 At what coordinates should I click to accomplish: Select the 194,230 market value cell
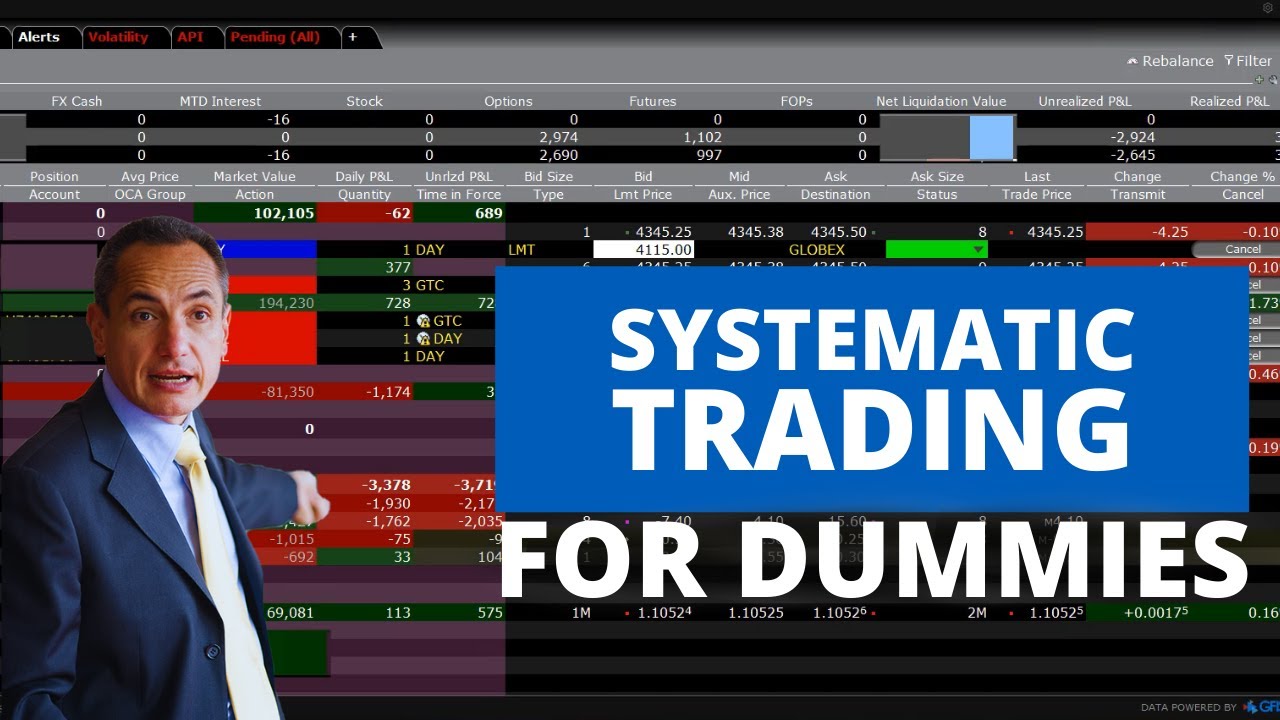[286, 303]
